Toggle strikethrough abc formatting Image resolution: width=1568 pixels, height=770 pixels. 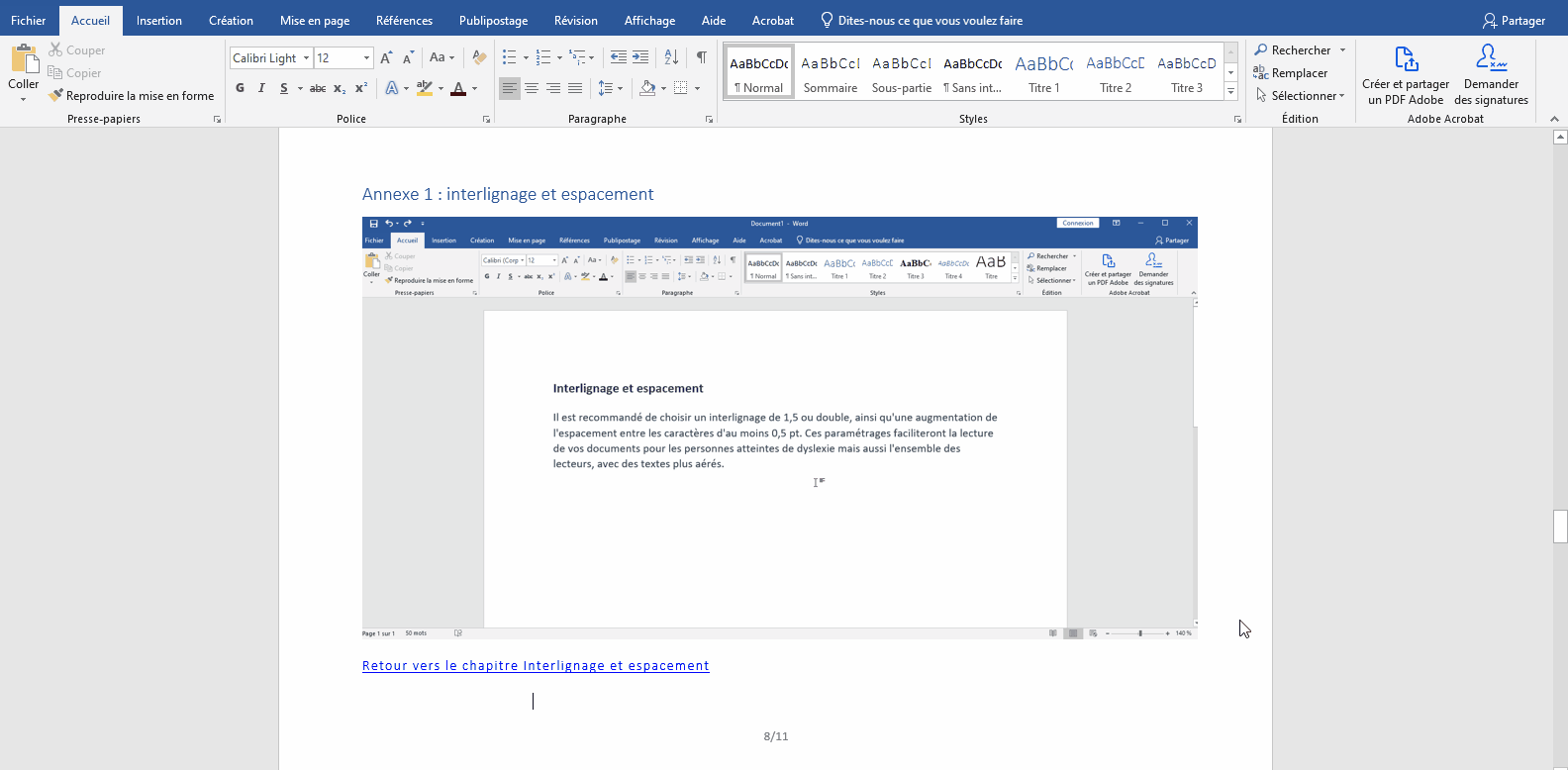coord(318,88)
